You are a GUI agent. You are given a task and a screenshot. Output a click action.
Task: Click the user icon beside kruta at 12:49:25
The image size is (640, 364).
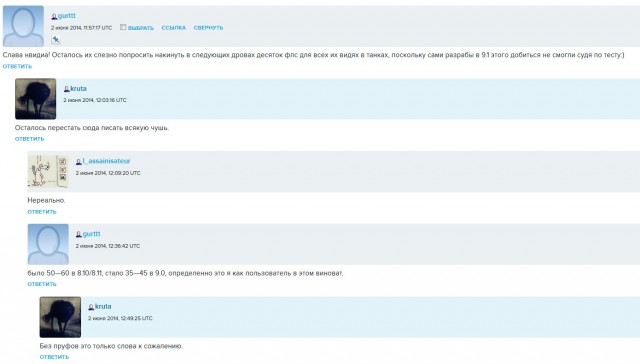(x=91, y=307)
